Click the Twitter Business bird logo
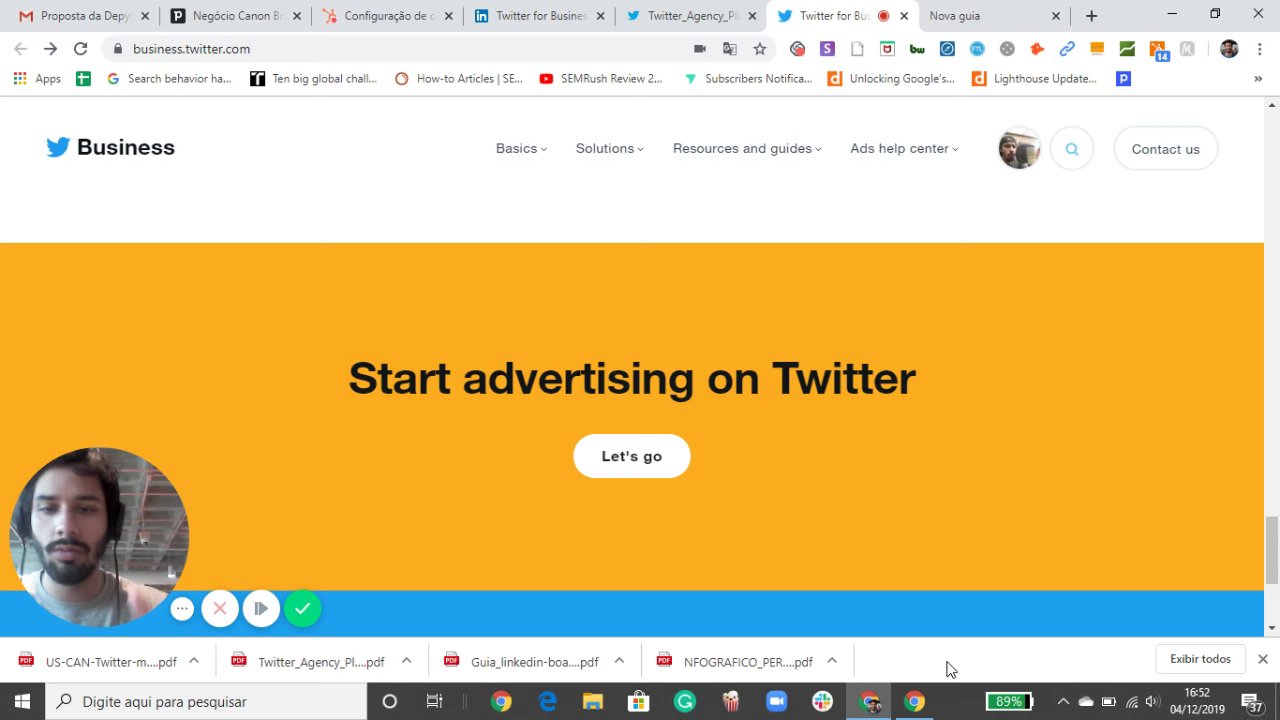 pyautogui.click(x=58, y=147)
